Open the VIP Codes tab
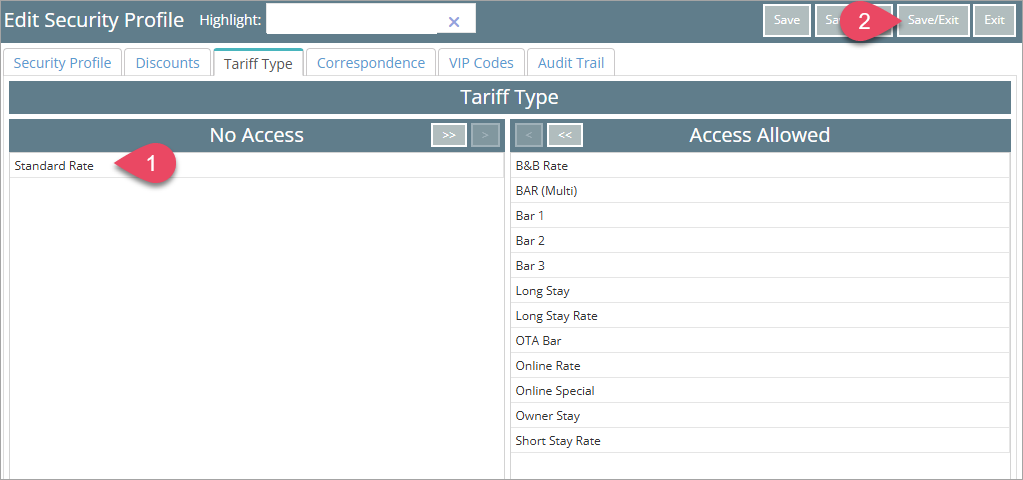This screenshot has width=1023, height=480. pos(481,63)
